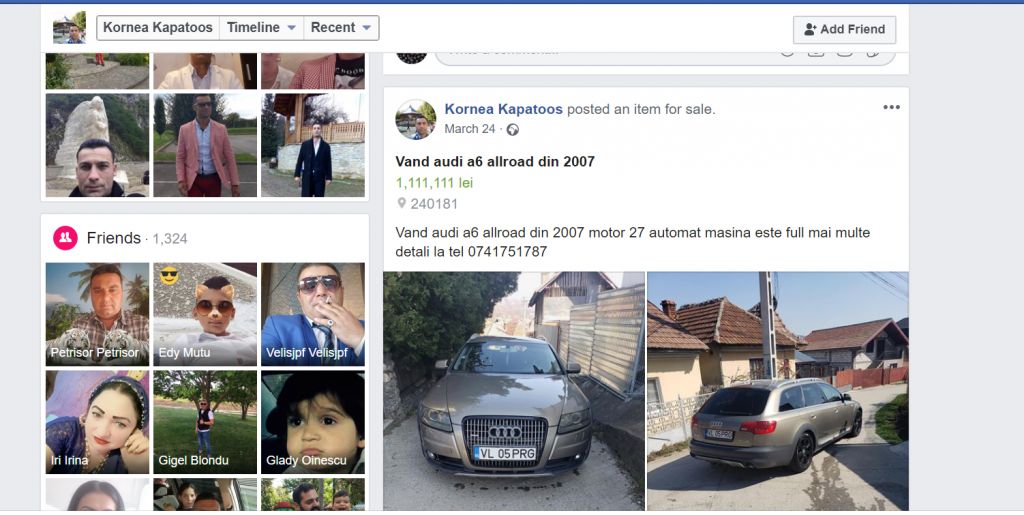Click the Kornea Kapatoos header tab
Screen dimensions: 1024x515
(158, 27)
